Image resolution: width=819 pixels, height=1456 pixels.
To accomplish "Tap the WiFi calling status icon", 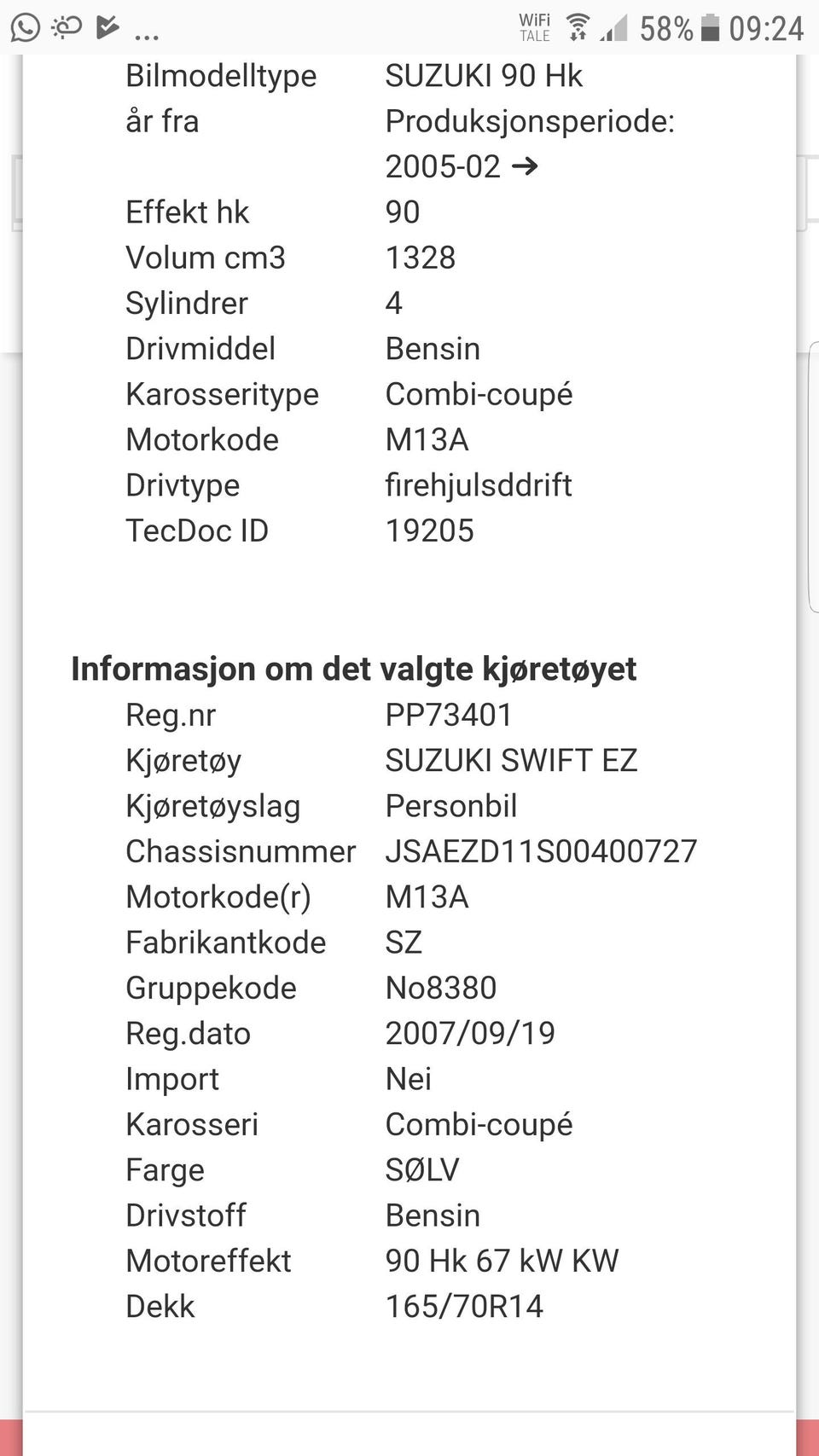I will [x=535, y=27].
